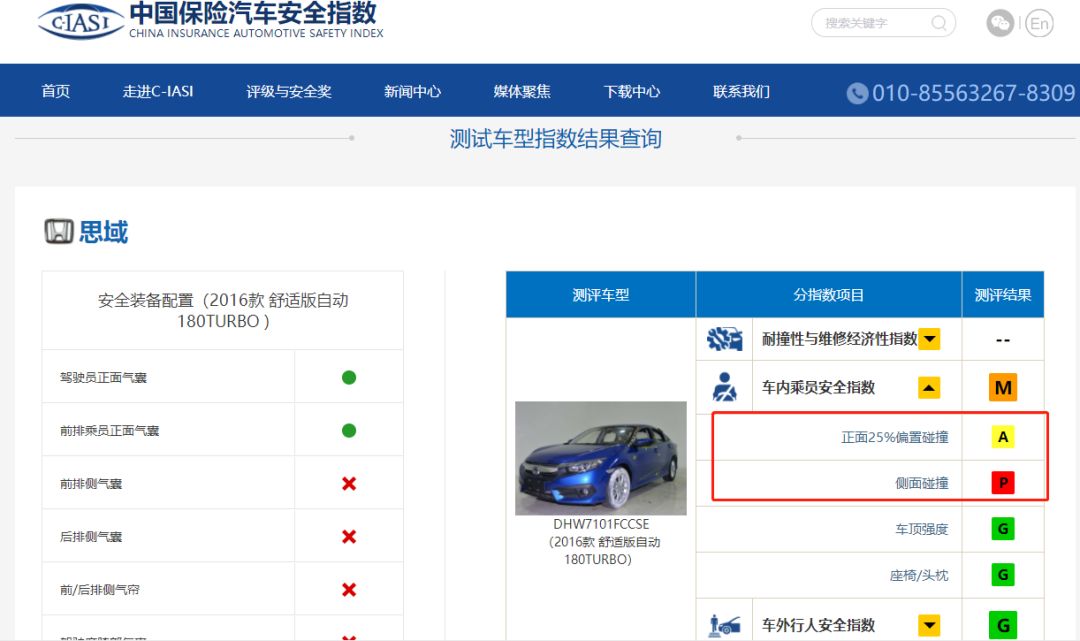Image resolution: width=1080 pixels, height=641 pixels.
Task: Expand the 车外行人安全指数 row
Action: (930, 625)
